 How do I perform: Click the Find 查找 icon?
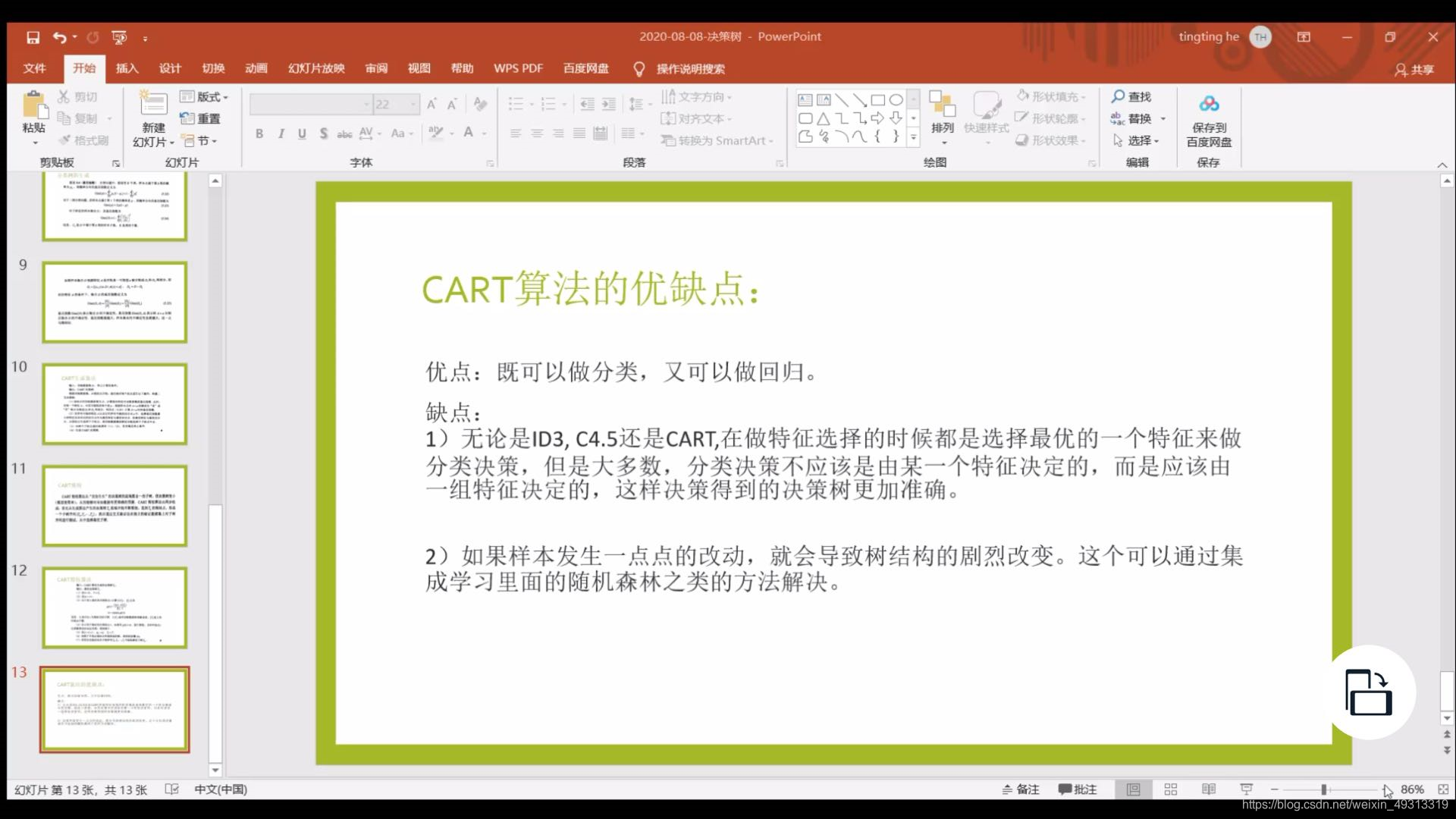coord(1130,96)
